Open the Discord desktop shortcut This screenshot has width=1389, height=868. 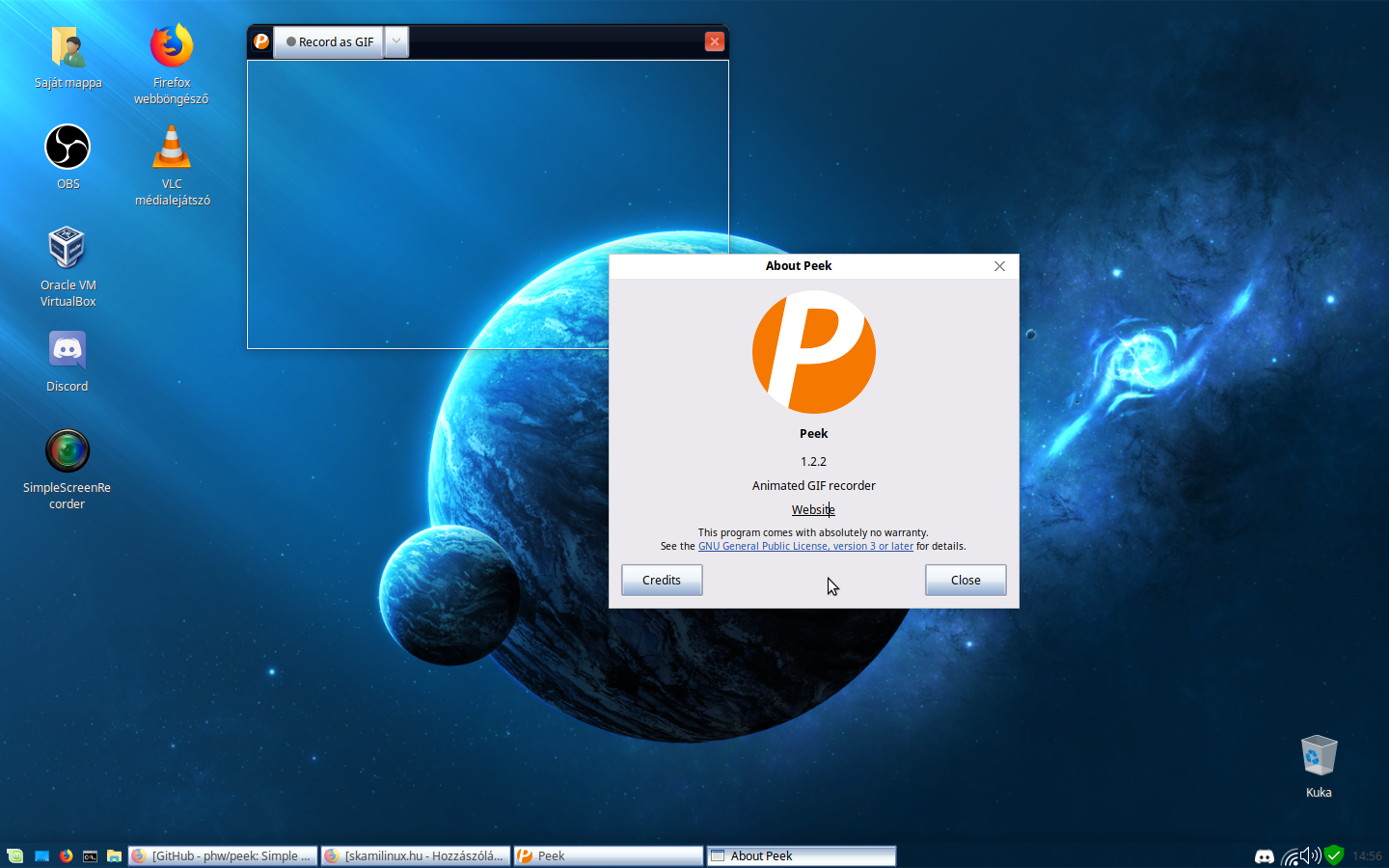click(68, 362)
